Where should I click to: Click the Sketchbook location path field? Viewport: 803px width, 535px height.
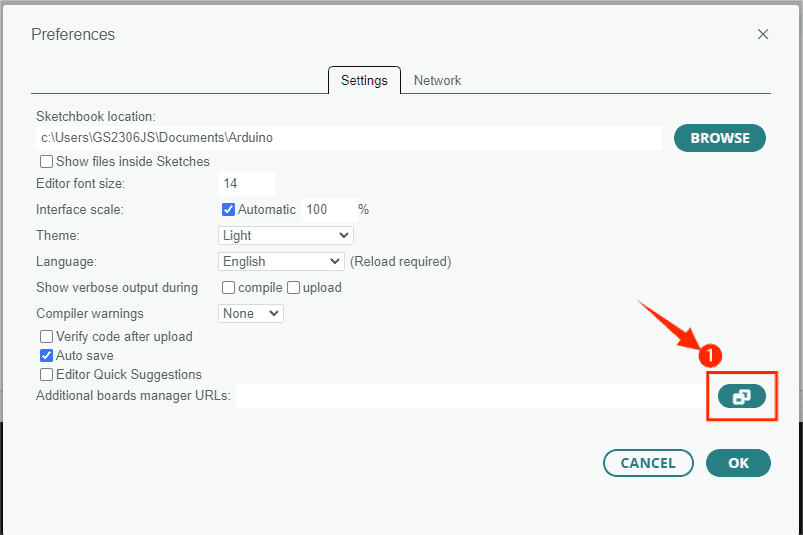(x=348, y=137)
